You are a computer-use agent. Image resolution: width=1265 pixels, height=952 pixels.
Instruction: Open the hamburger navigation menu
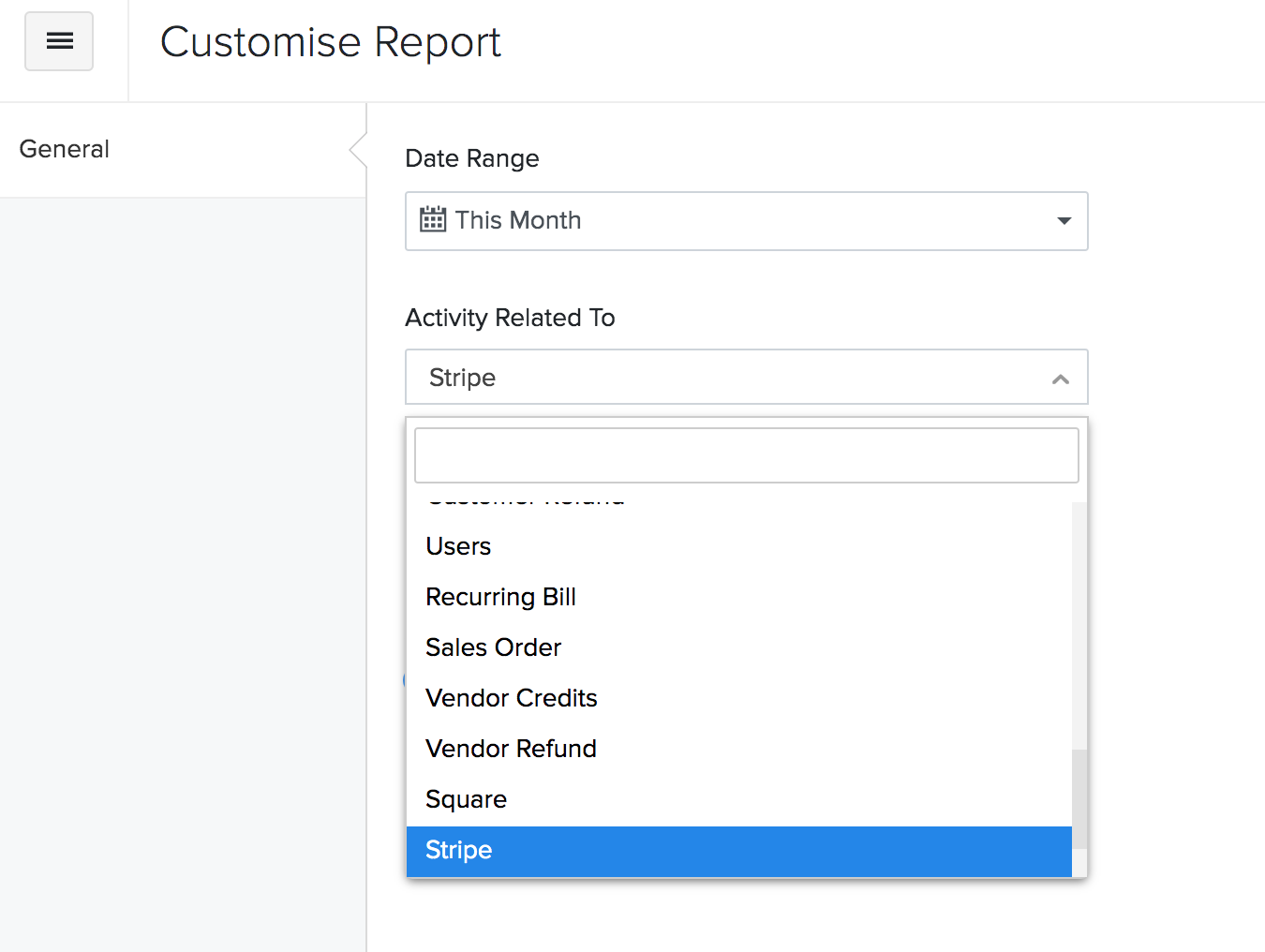click(59, 41)
